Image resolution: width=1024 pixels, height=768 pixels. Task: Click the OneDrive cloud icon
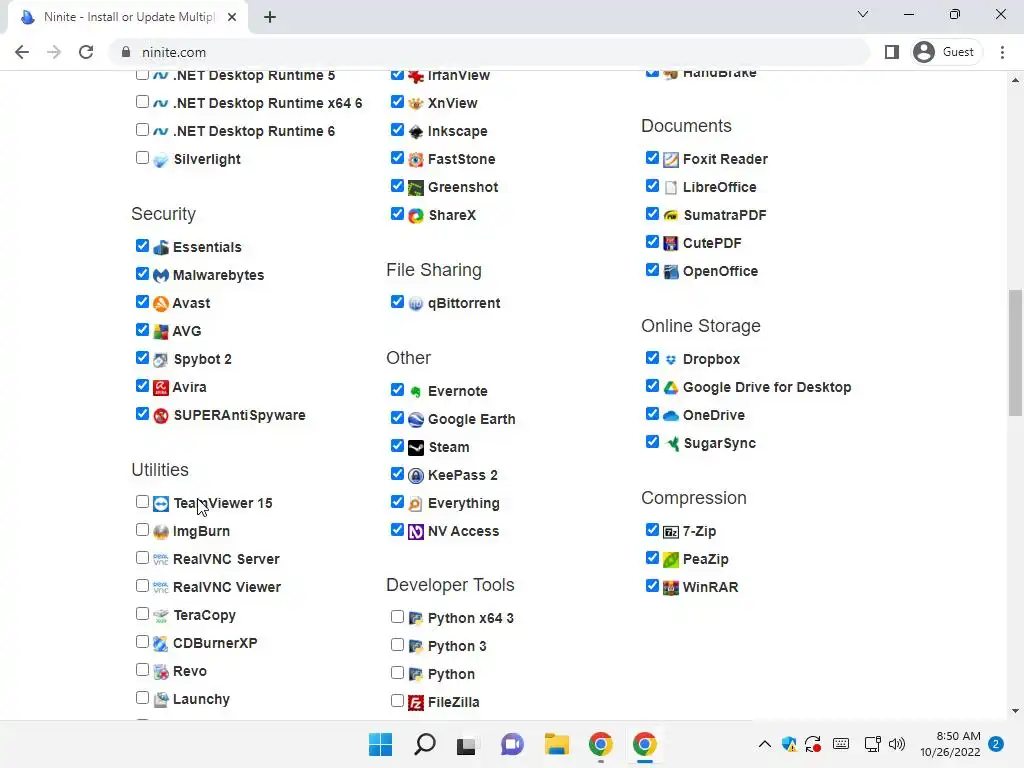click(x=671, y=415)
